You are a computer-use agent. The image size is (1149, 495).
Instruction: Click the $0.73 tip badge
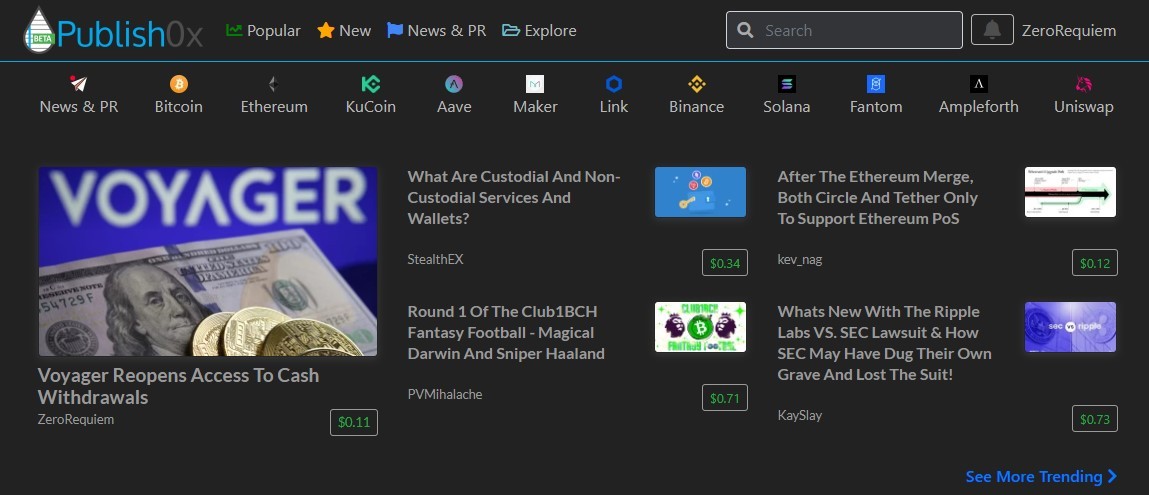(x=1095, y=418)
